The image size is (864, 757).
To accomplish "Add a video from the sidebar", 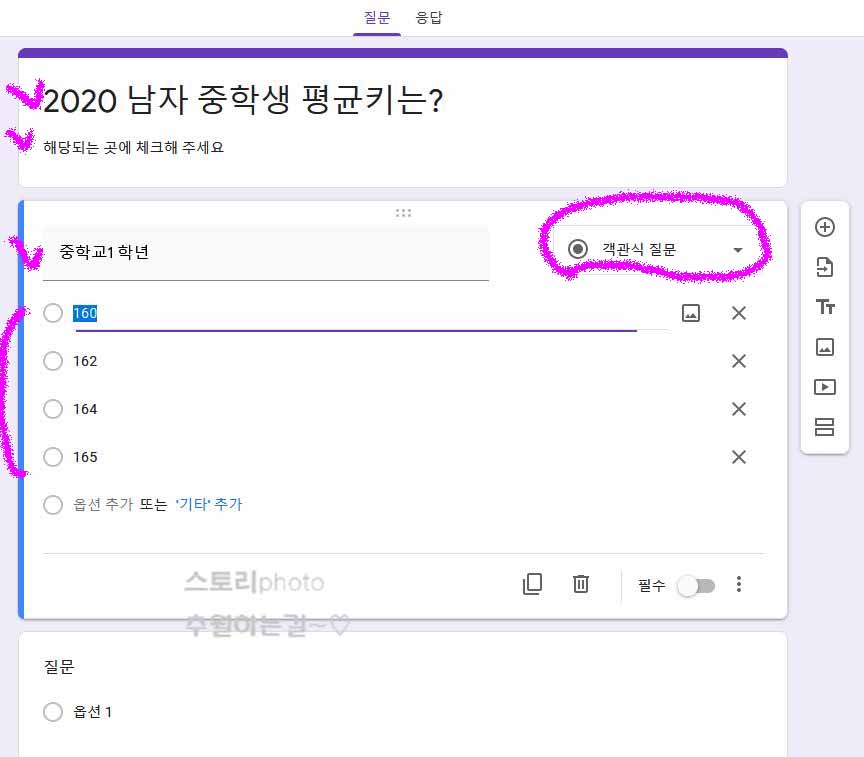I will pyautogui.click(x=824, y=387).
